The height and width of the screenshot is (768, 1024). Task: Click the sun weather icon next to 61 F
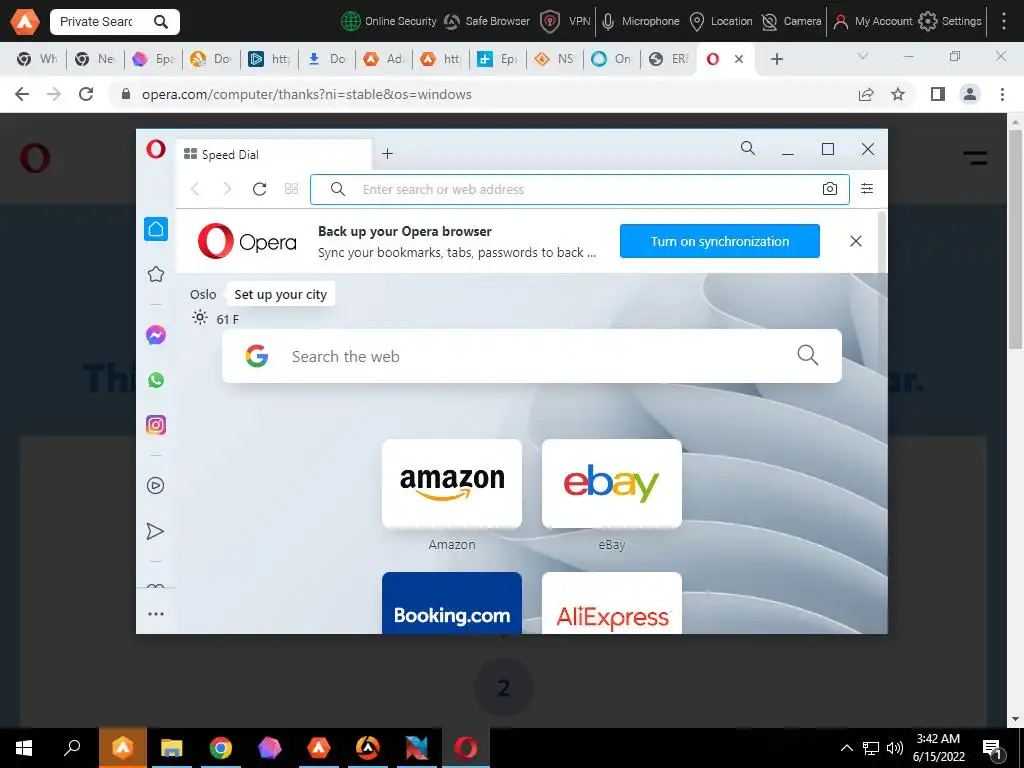199,317
